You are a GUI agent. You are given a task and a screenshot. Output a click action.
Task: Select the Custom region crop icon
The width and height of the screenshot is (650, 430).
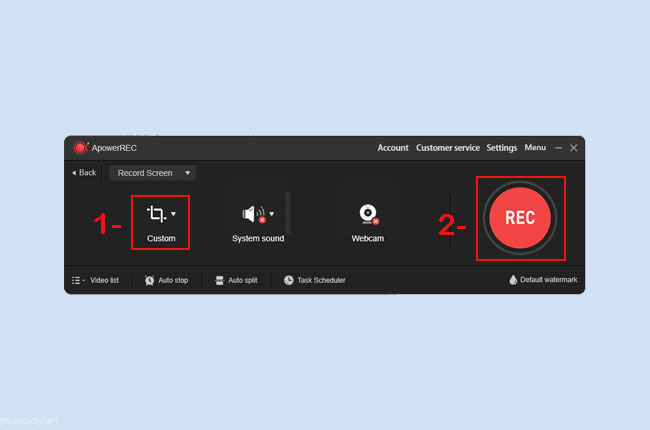click(x=156, y=214)
